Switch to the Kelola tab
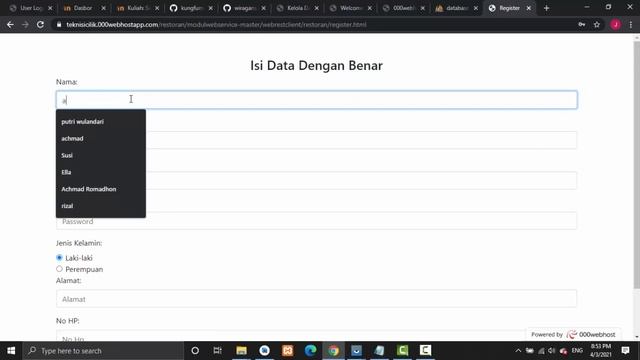 pyautogui.click(x=297, y=8)
